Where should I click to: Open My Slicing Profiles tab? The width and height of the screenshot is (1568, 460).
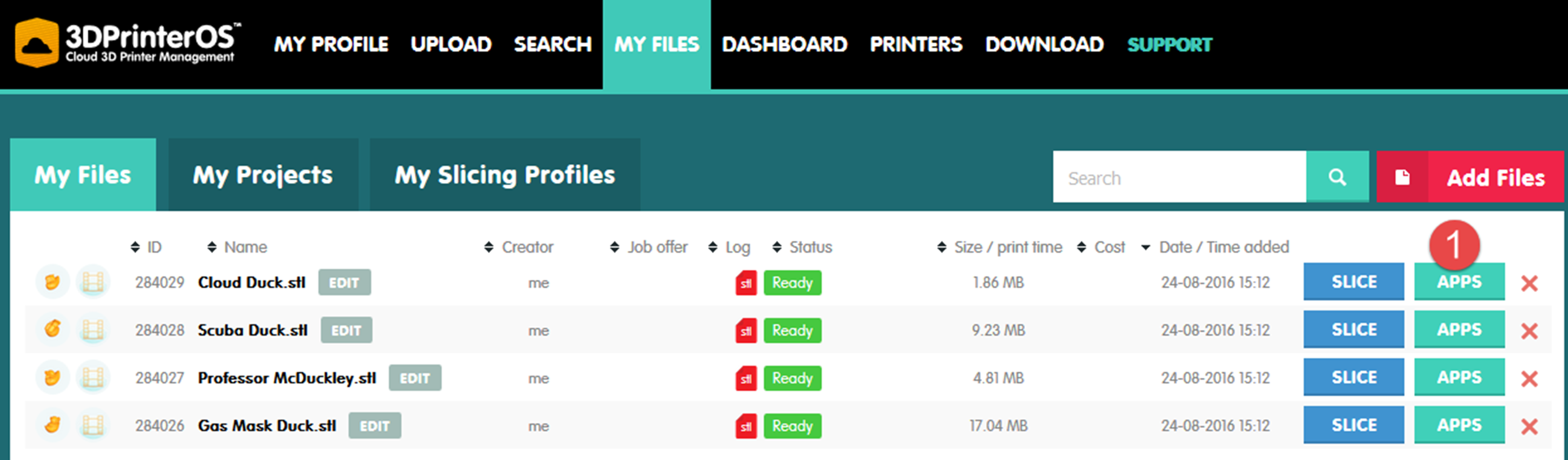pos(505,175)
